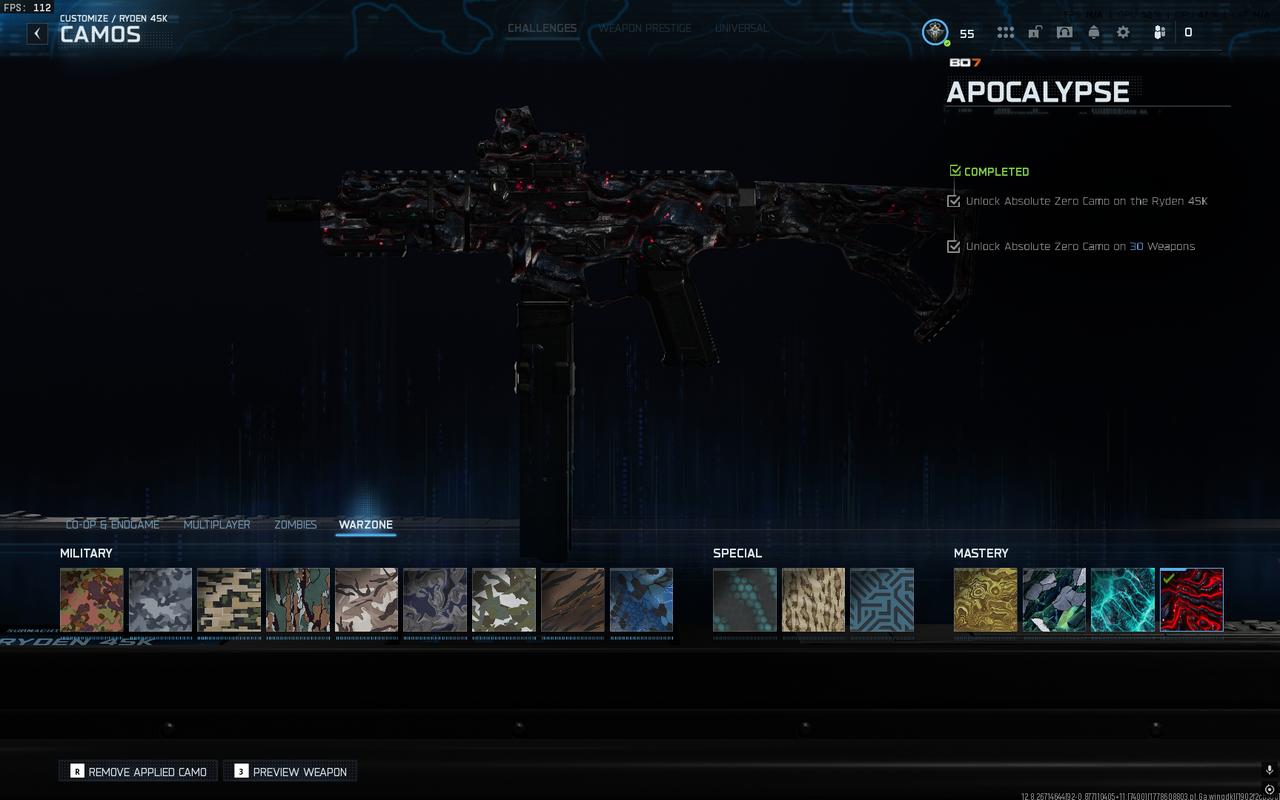Click the MILITARY category heading

(x=86, y=553)
